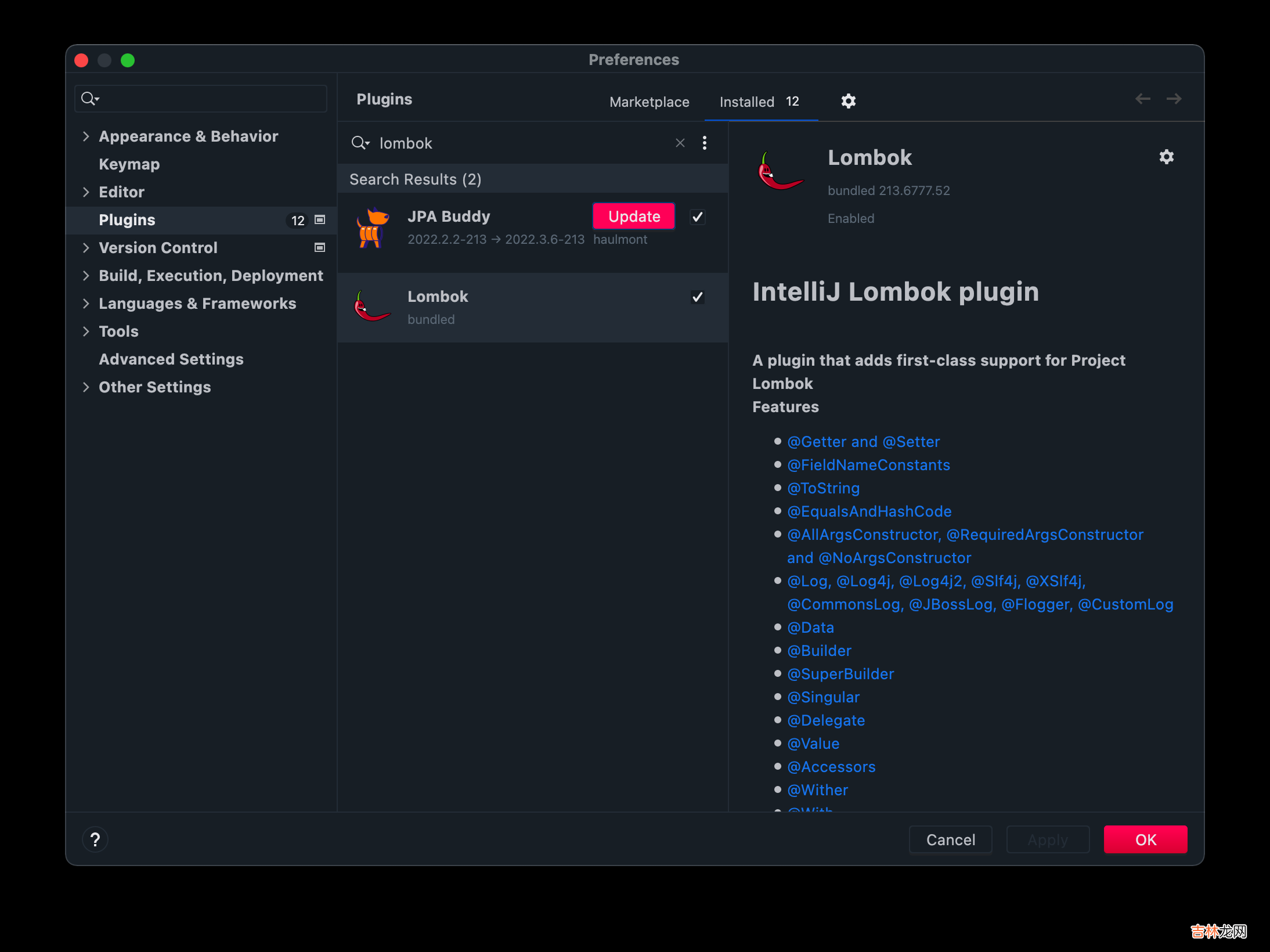Switch to the Installed tab

pos(760,102)
